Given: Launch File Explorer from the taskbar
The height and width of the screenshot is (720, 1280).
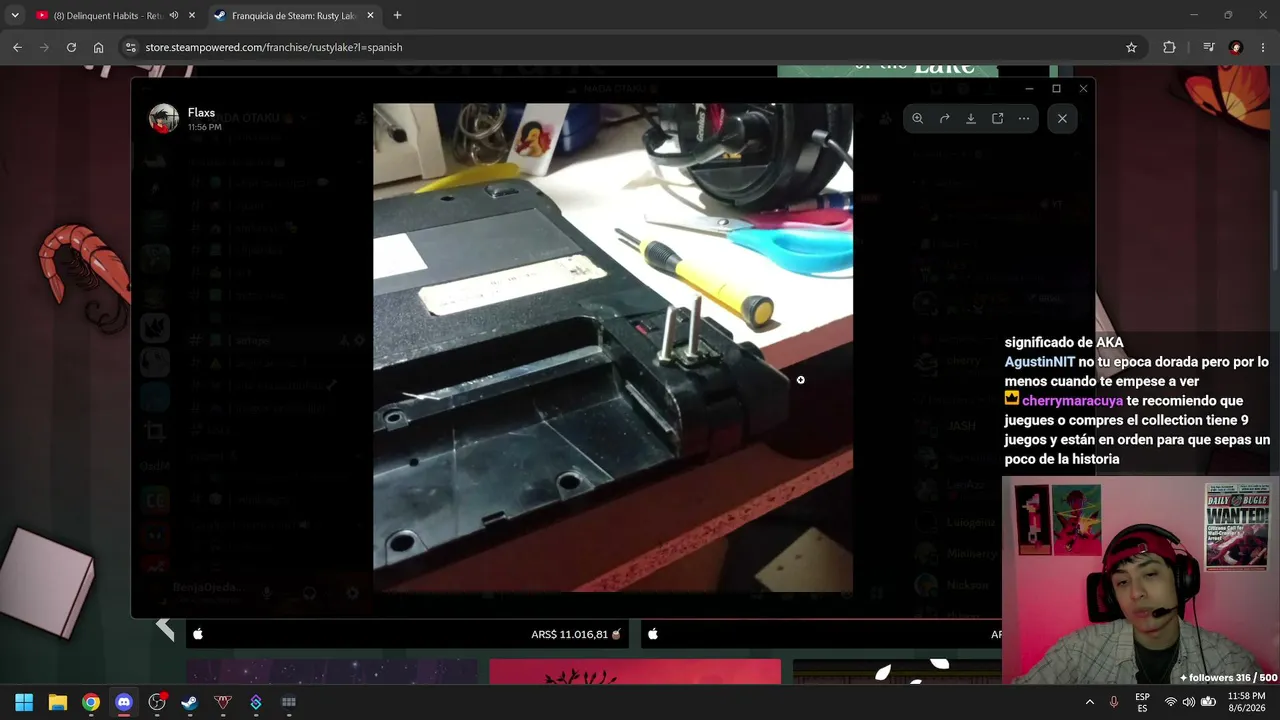Looking at the screenshot, I should pos(58,702).
